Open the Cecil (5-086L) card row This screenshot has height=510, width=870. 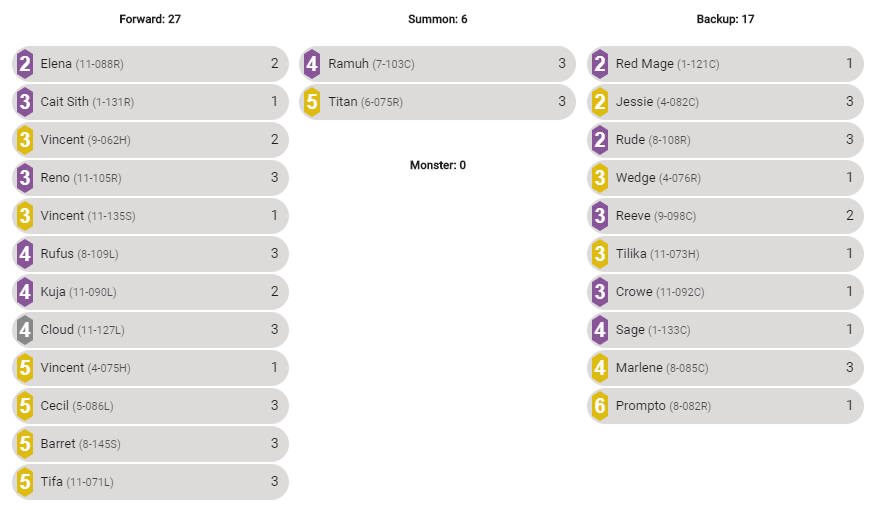(150, 406)
